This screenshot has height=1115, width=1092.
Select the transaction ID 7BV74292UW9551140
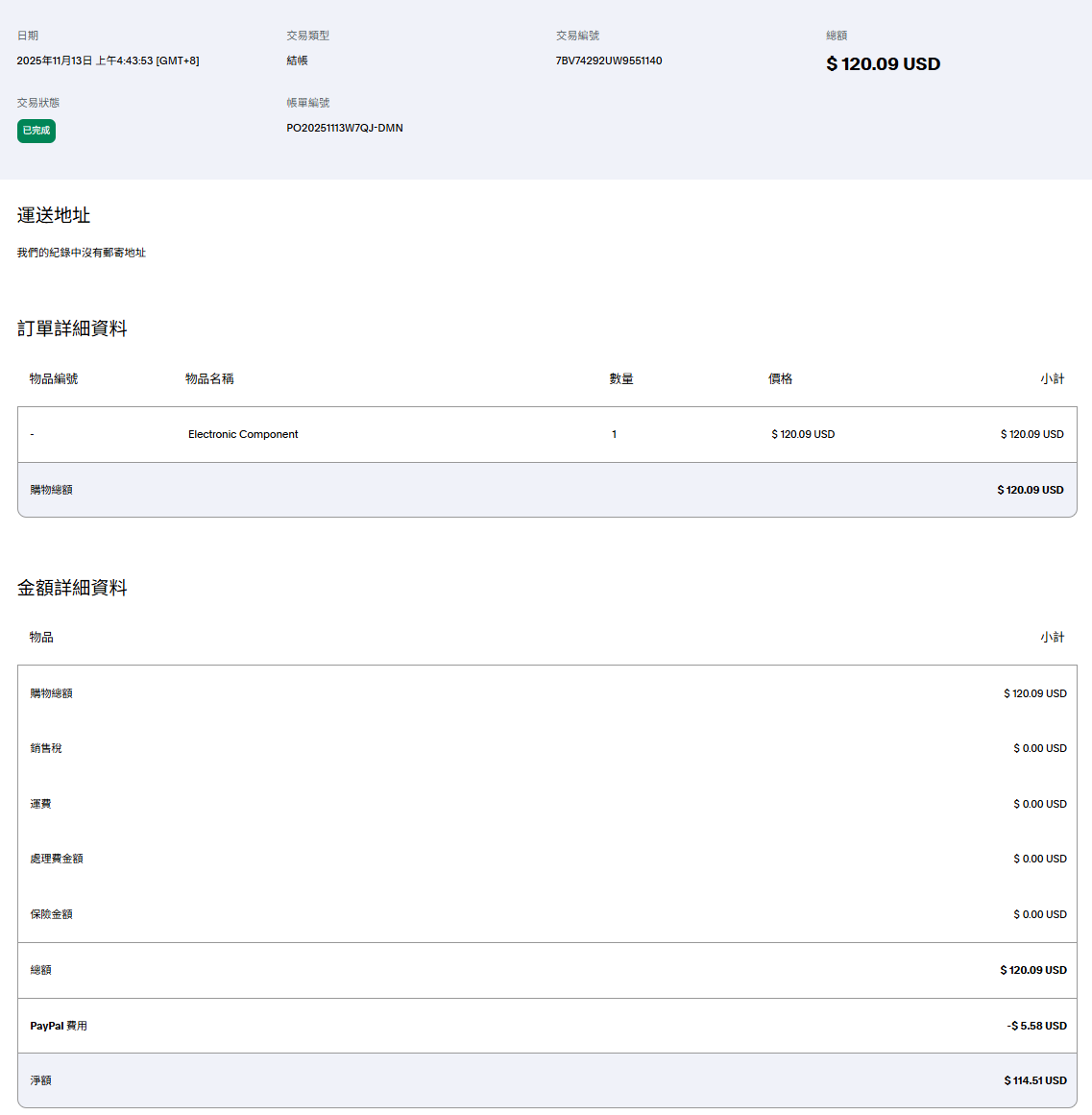pyautogui.click(x=608, y=61)
